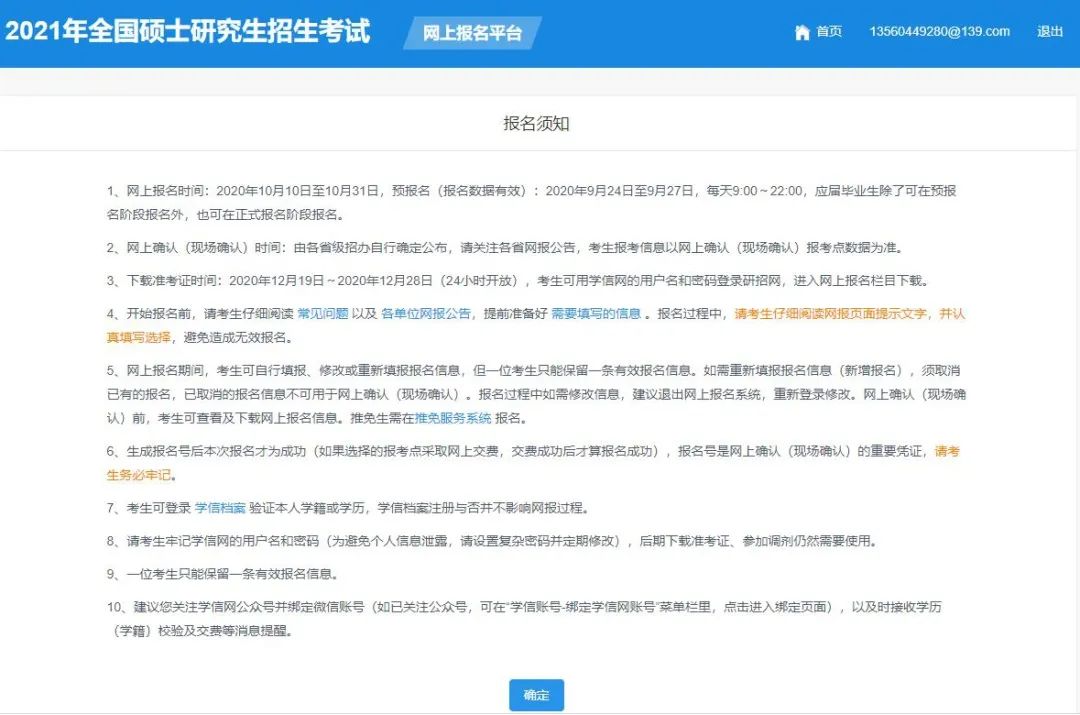Click the 2021年全国硕士研究生招生考试 site title
This screenshot has height=715, width=1080.
click(188, 31)
